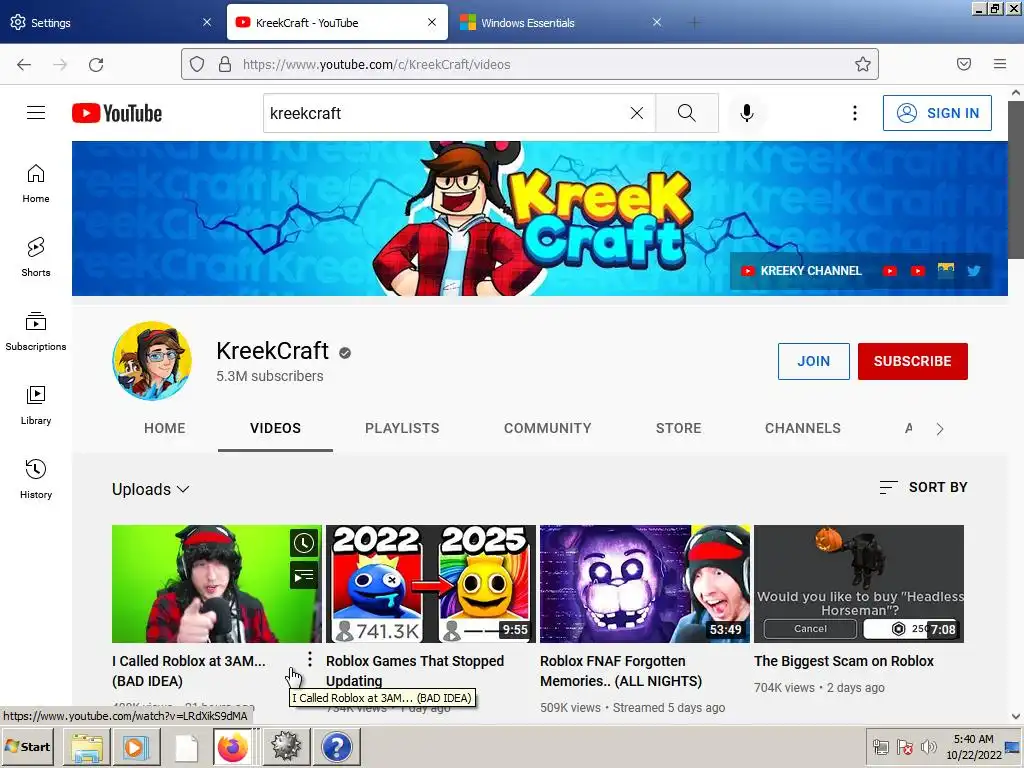1024x768 pixels.
Task: Open Subscriptions in the left sidebar
Action: 36,332
